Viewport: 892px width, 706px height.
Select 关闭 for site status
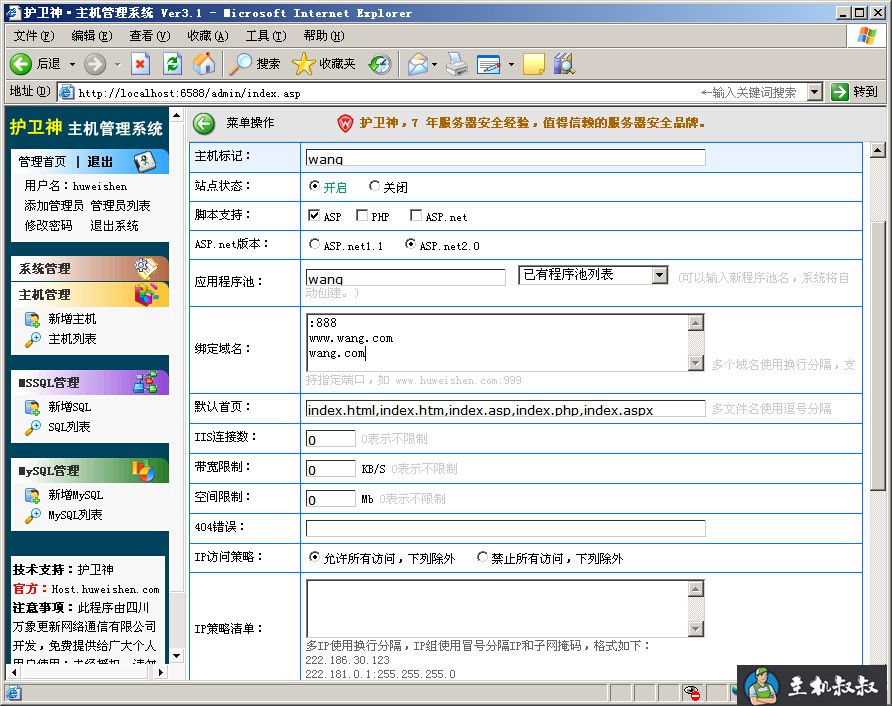click(374, 186)
